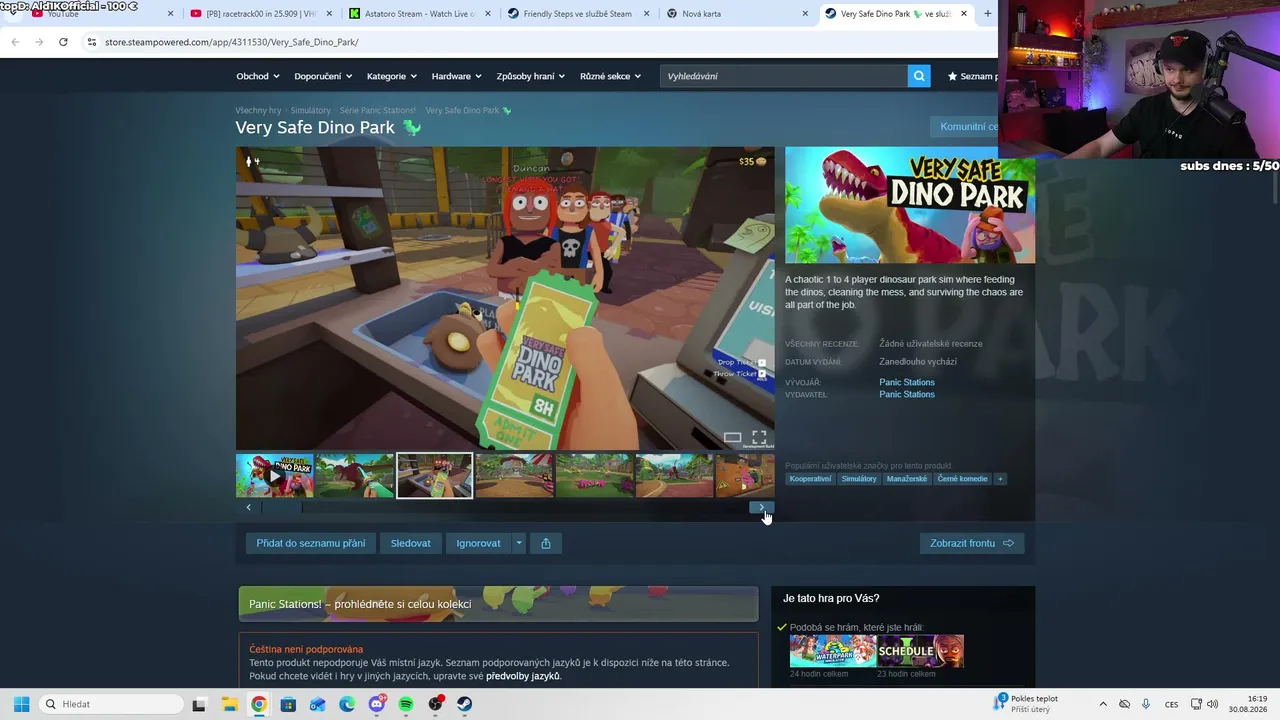Open the site information icon in address bar
The image size is (1280, 720).
point(92,42)
